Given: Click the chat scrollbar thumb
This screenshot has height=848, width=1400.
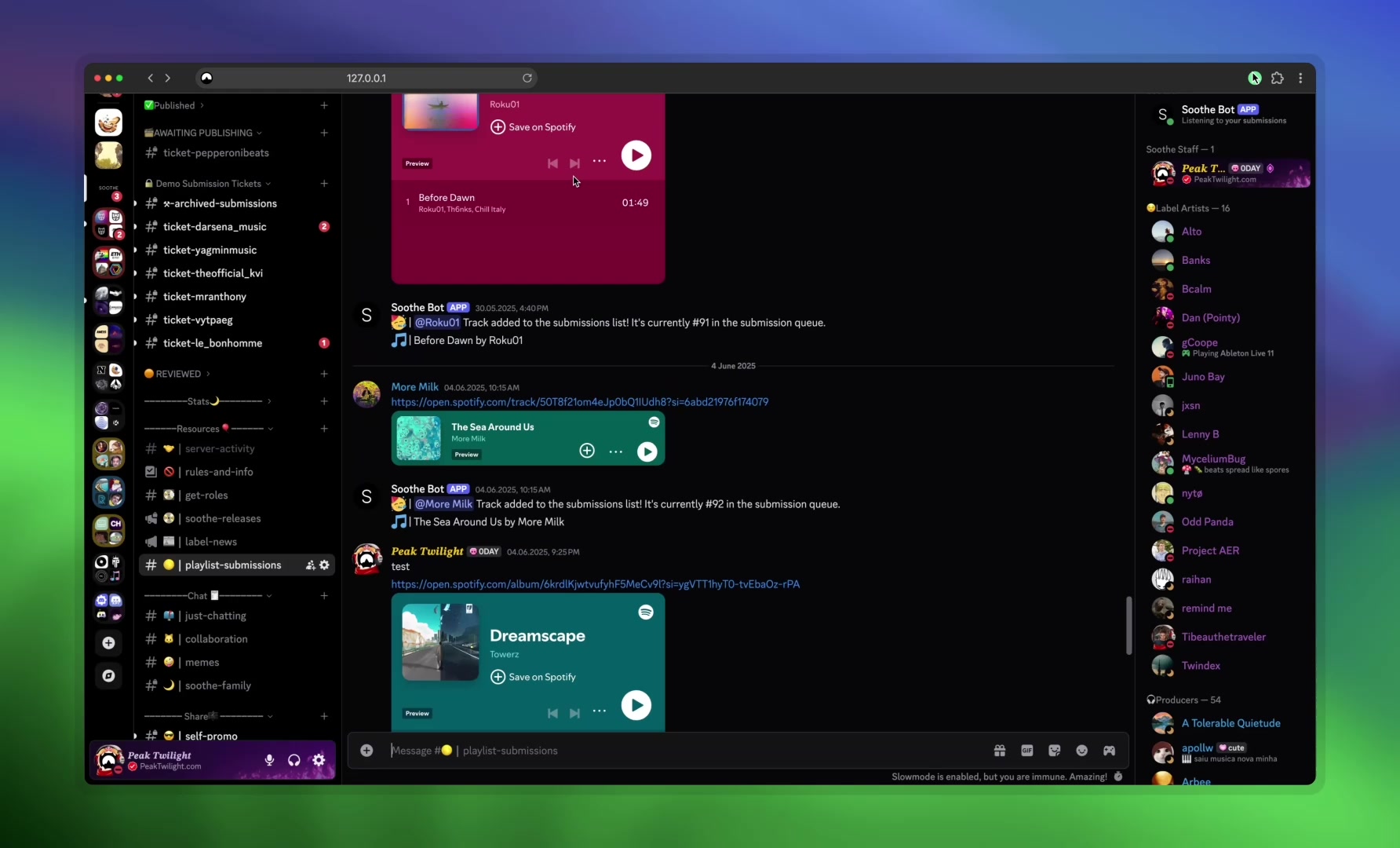Looking at the screenshot, I should (x=1128, y=626).
